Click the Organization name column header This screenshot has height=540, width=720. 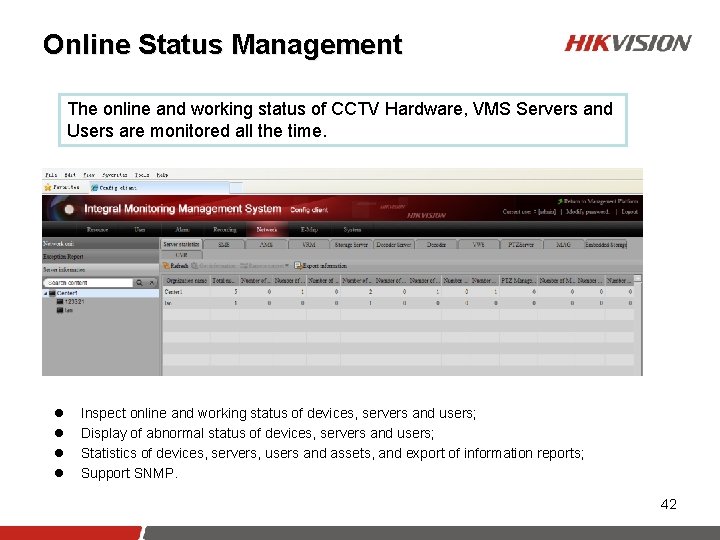click(186, 281)
